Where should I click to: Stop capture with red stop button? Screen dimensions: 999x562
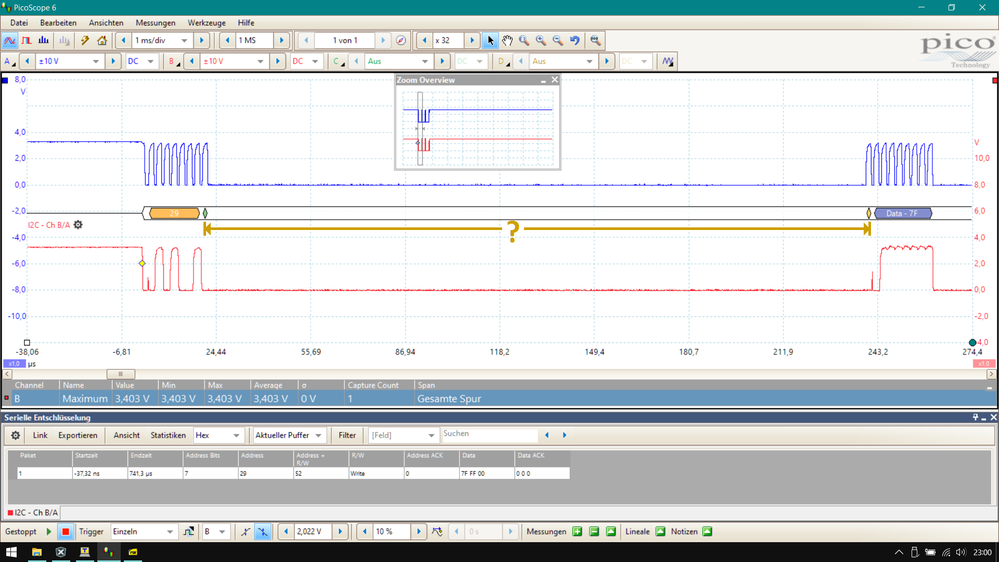(x=65, y=531)
